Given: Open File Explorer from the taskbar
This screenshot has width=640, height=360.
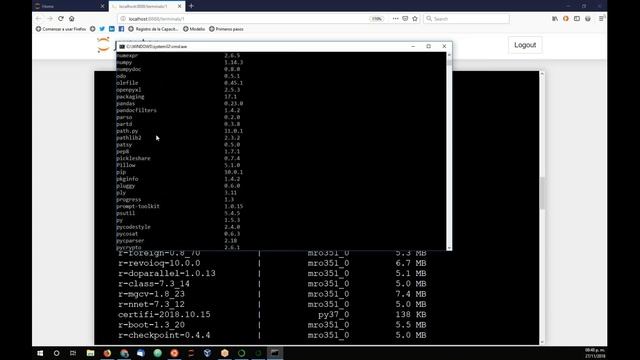Looking at the screenshot, I should tap(90, 353).
